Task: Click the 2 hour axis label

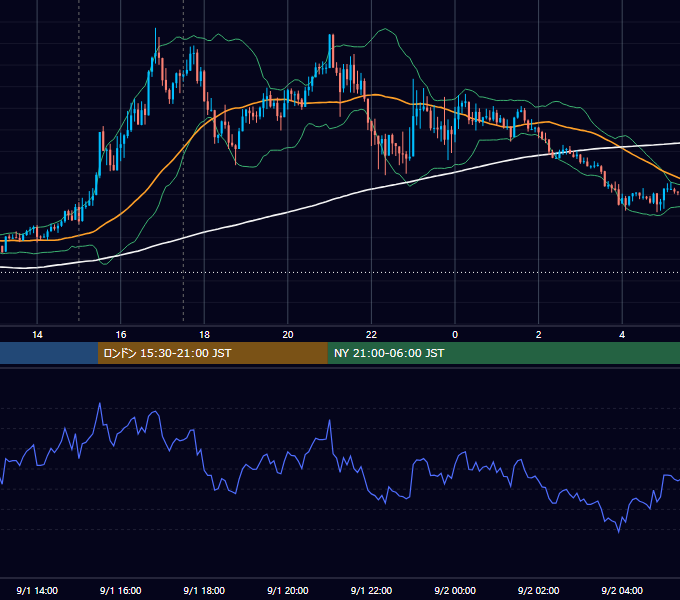Action: 539,335
